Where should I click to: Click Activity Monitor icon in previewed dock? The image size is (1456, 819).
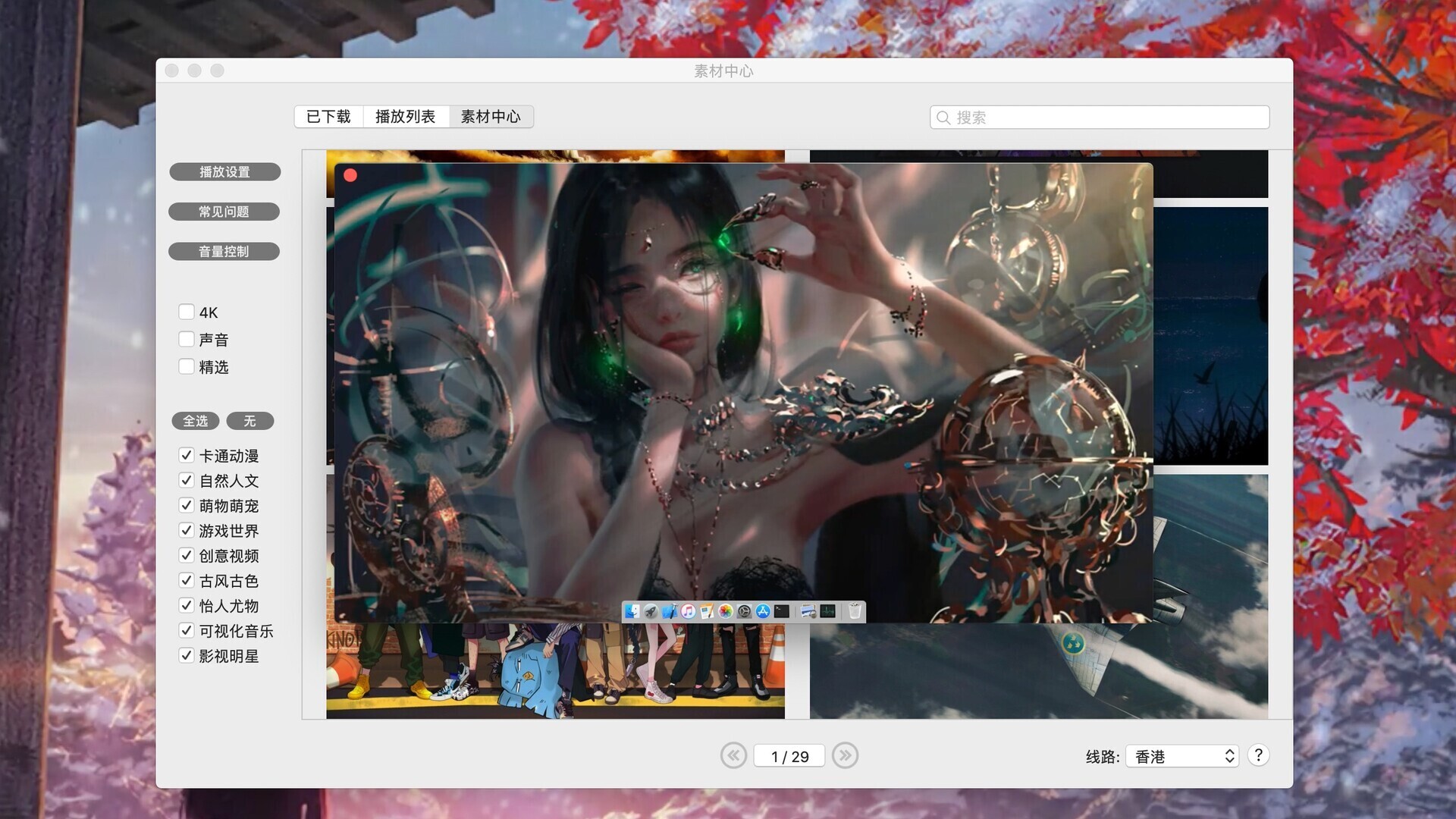[x=827, y=611]
